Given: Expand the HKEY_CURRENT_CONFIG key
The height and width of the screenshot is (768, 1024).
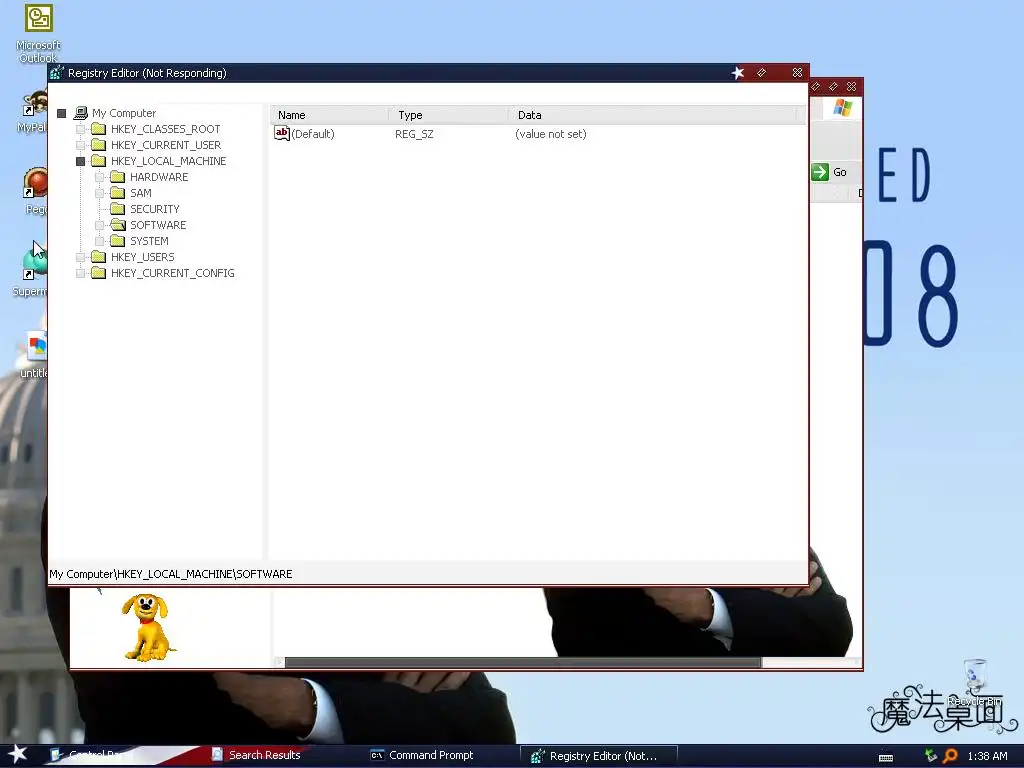Looking at the screenshot, I should coord(80,273).
